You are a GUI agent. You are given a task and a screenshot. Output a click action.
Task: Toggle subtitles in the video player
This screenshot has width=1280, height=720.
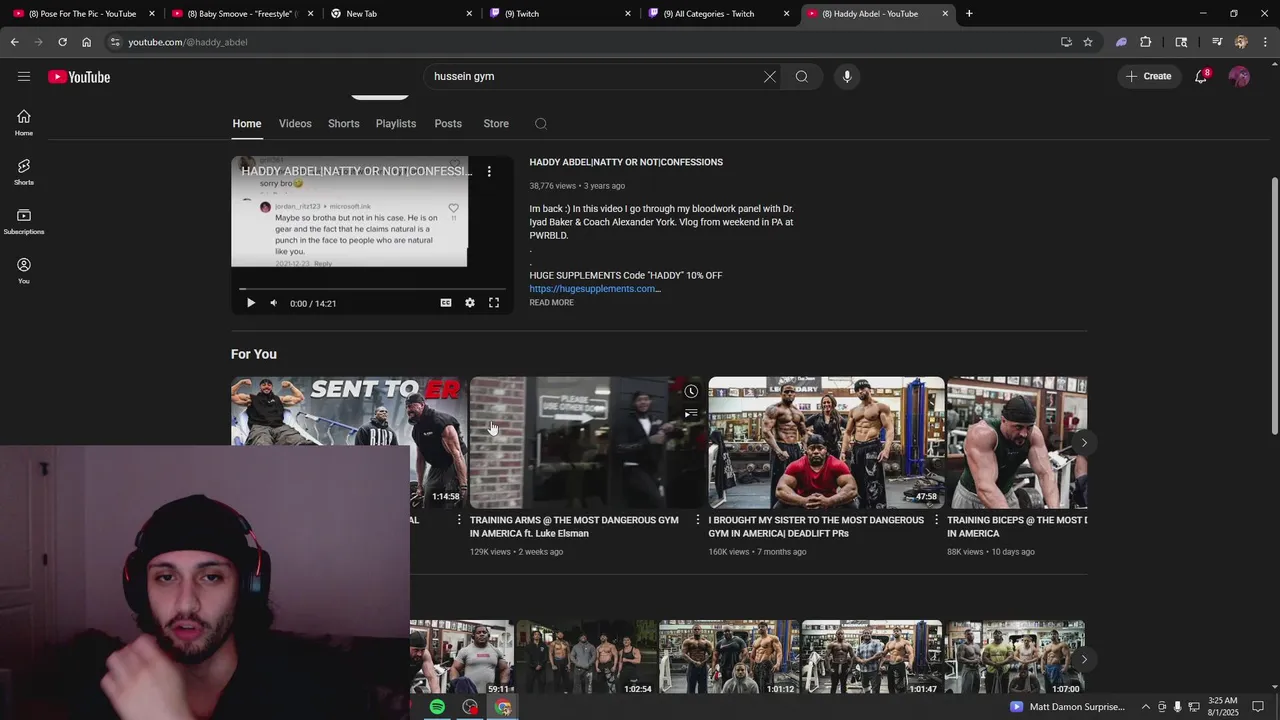tap(446, 303)
